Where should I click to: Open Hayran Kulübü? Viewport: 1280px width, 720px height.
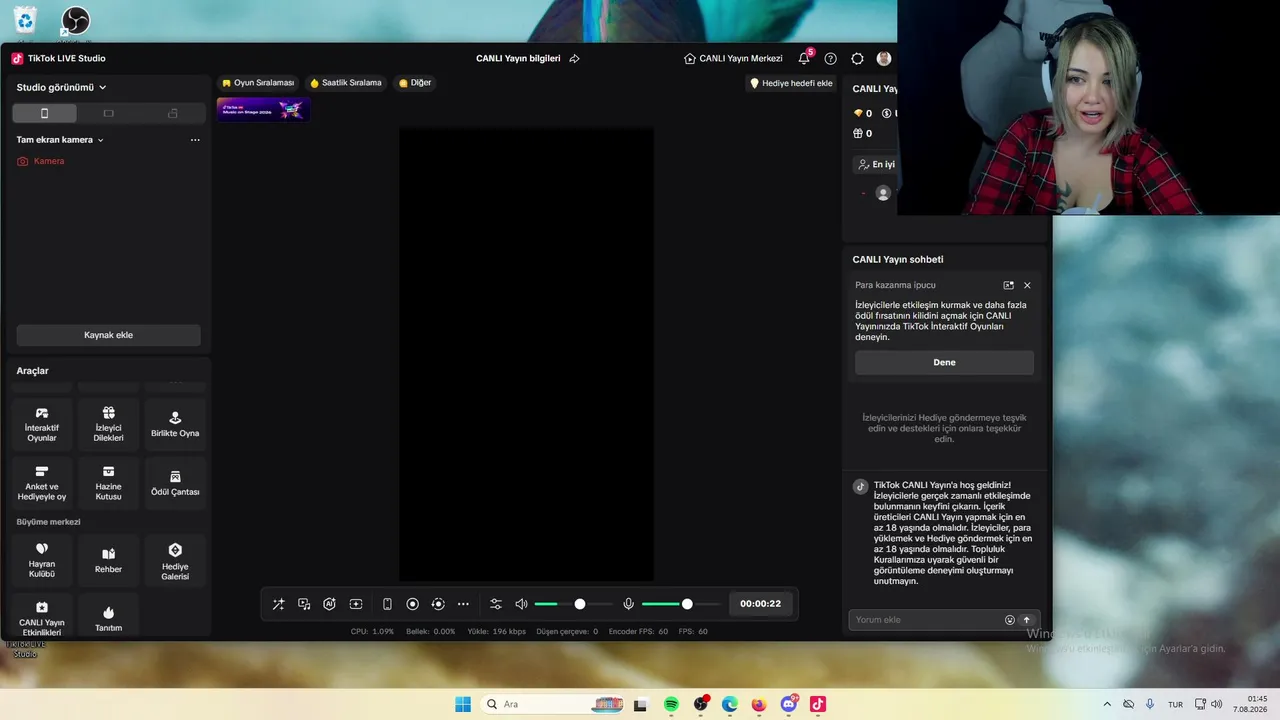pos(42,560)
